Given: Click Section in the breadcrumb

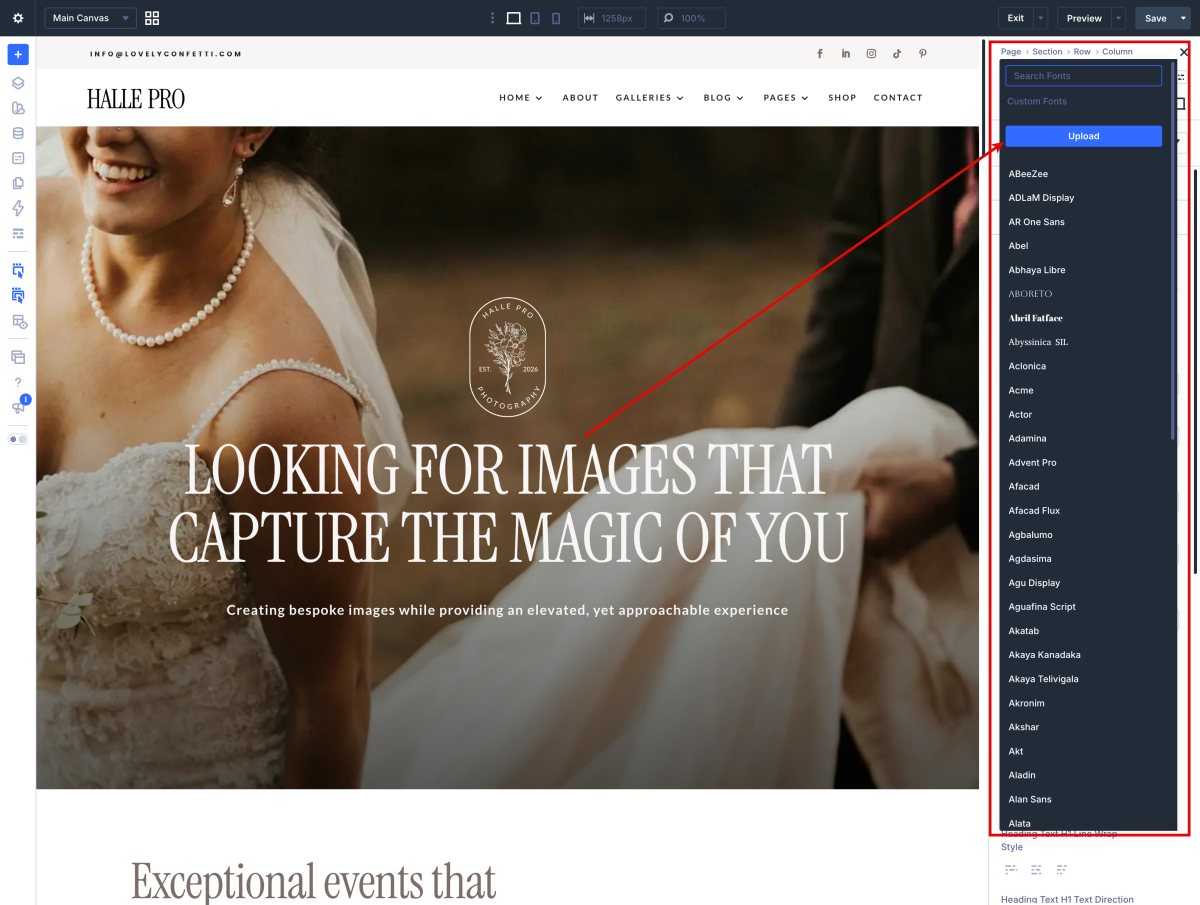Looking at the screenshot, I should click(1047, 52).
